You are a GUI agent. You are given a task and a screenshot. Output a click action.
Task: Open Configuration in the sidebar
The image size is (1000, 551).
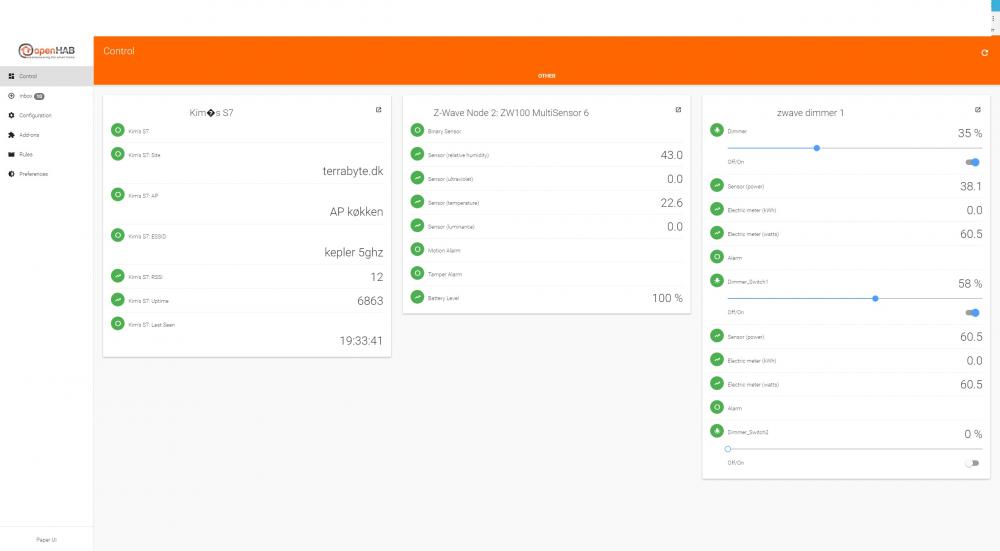pyautogui.click(x=34, y=115)
